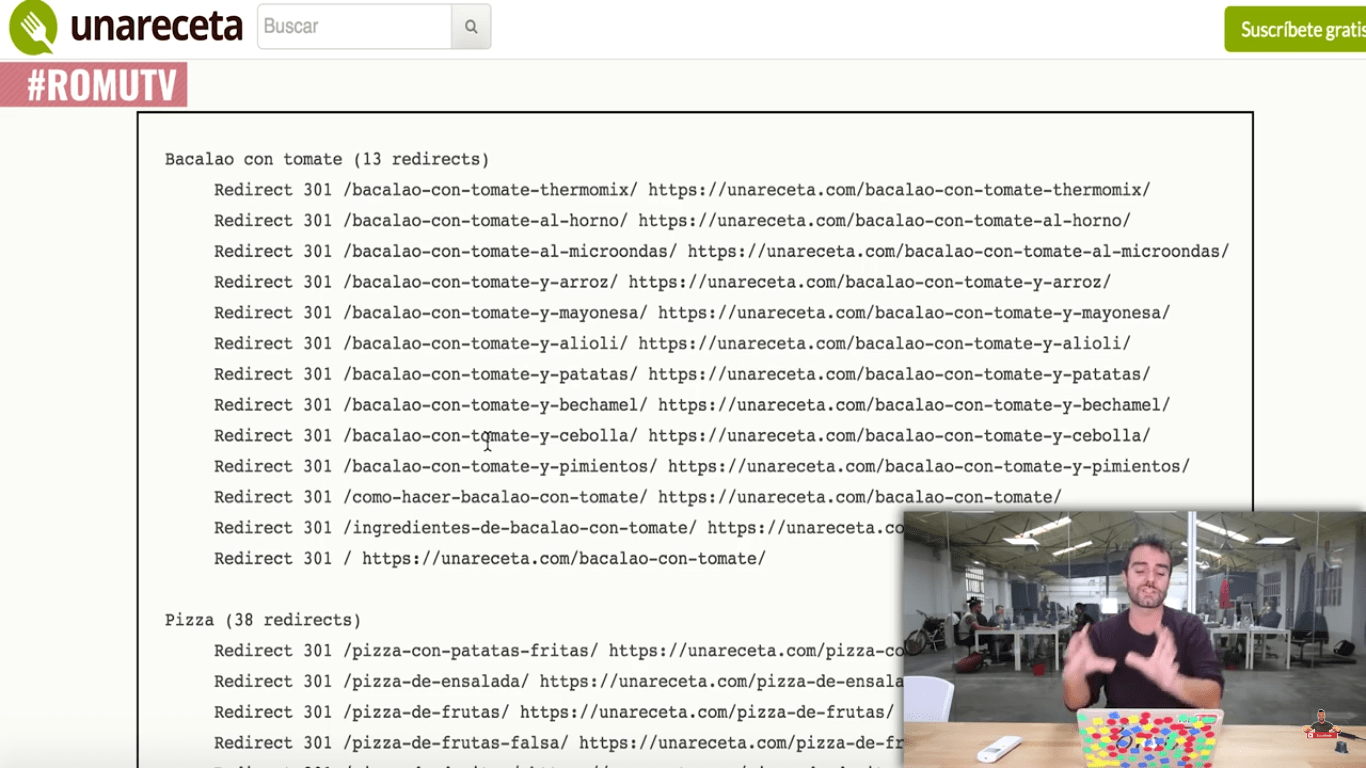Click the /ingredientes-de-bacalao-con-tomate/ source path
The height and width of the screenshot is (768, 1366).
[520, 528]
